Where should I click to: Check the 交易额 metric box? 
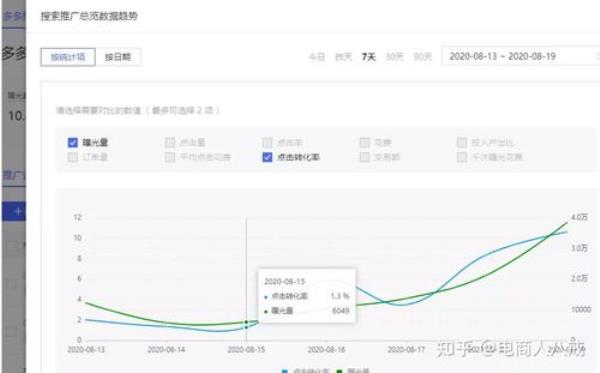pos(364,157)
